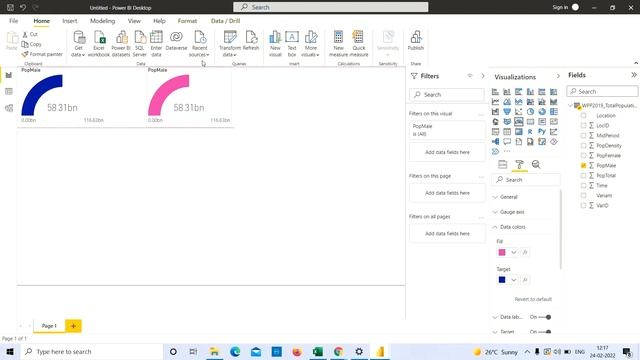Screen dimensions: 640x360
Task: Click Revert to default link
Action: coord(533,299)
